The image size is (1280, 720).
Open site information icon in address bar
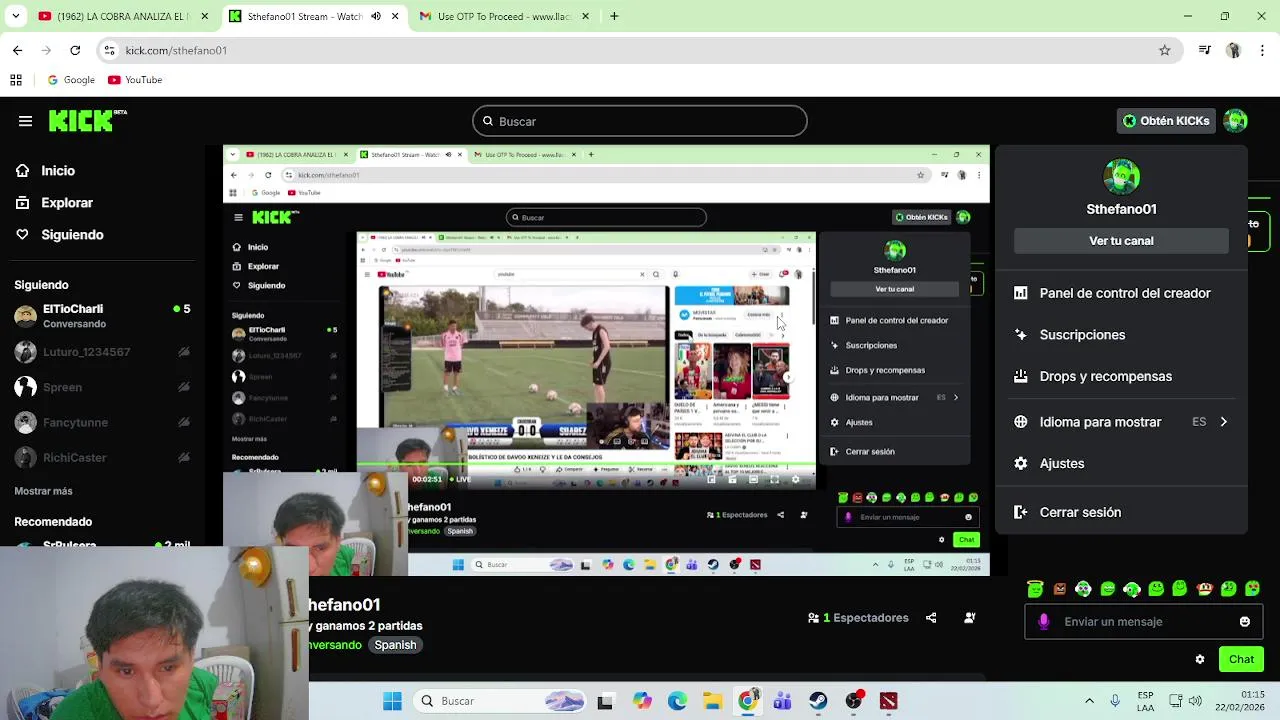pyautogui.click(x=110, y=50)
